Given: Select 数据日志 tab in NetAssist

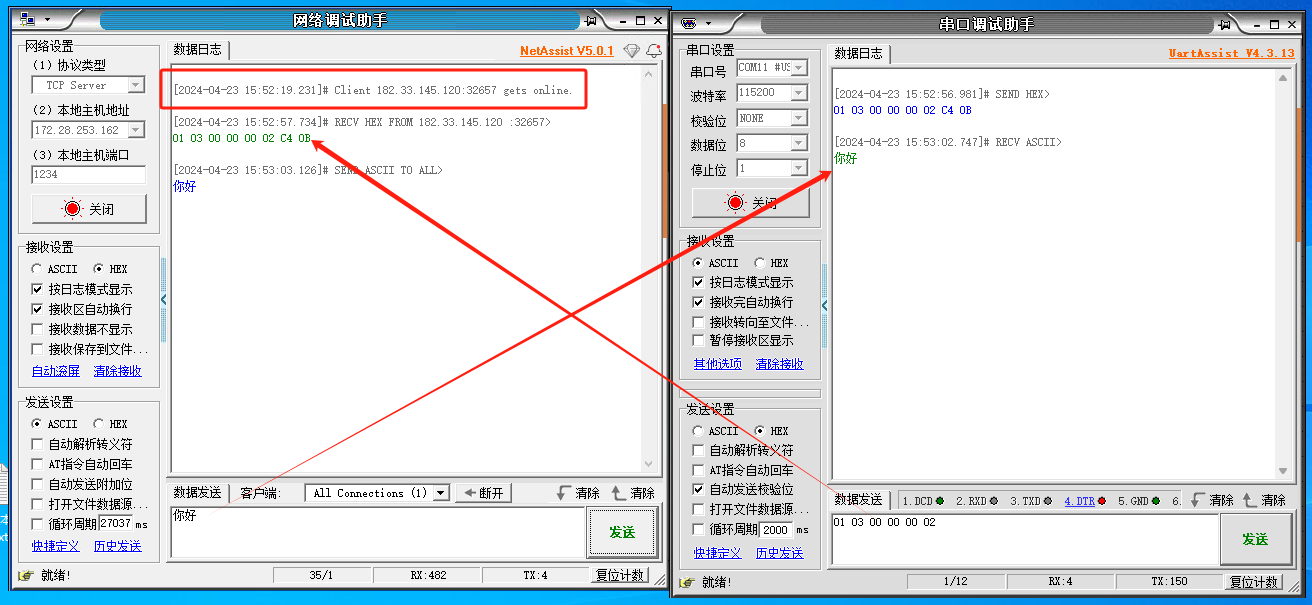Looking at the screenshot, I should [x=198, y=49].
